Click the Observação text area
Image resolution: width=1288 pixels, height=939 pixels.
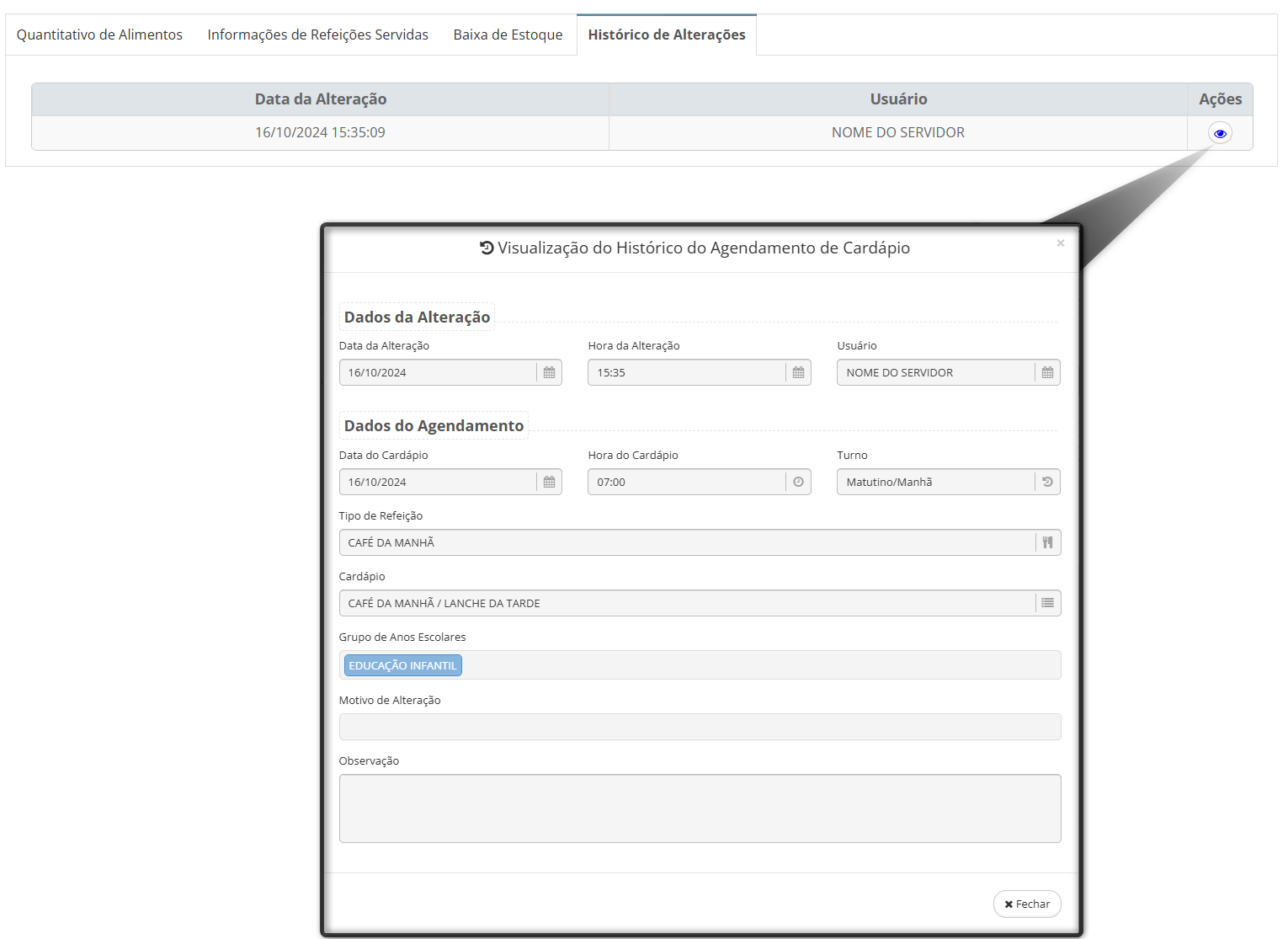[700, 808]
